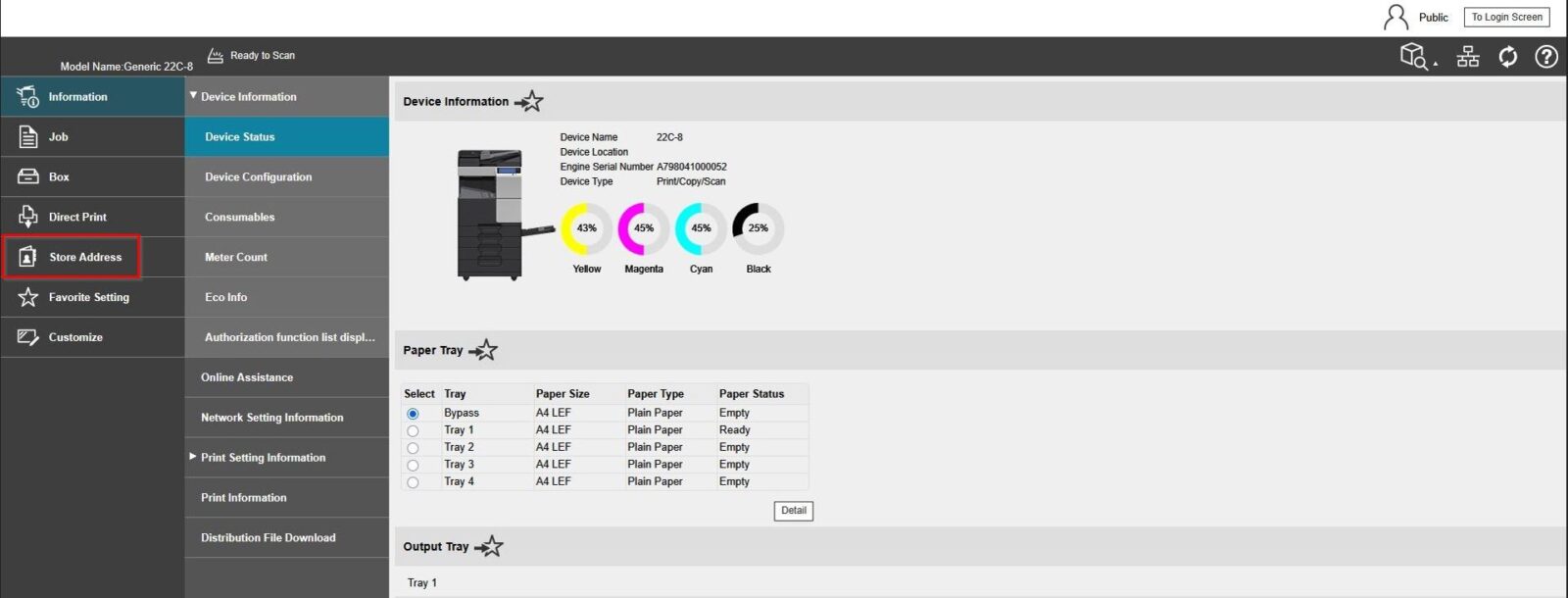This screenshot has height=598, width=1568.
Task: Click the Public user icon
Action: 1395,17
